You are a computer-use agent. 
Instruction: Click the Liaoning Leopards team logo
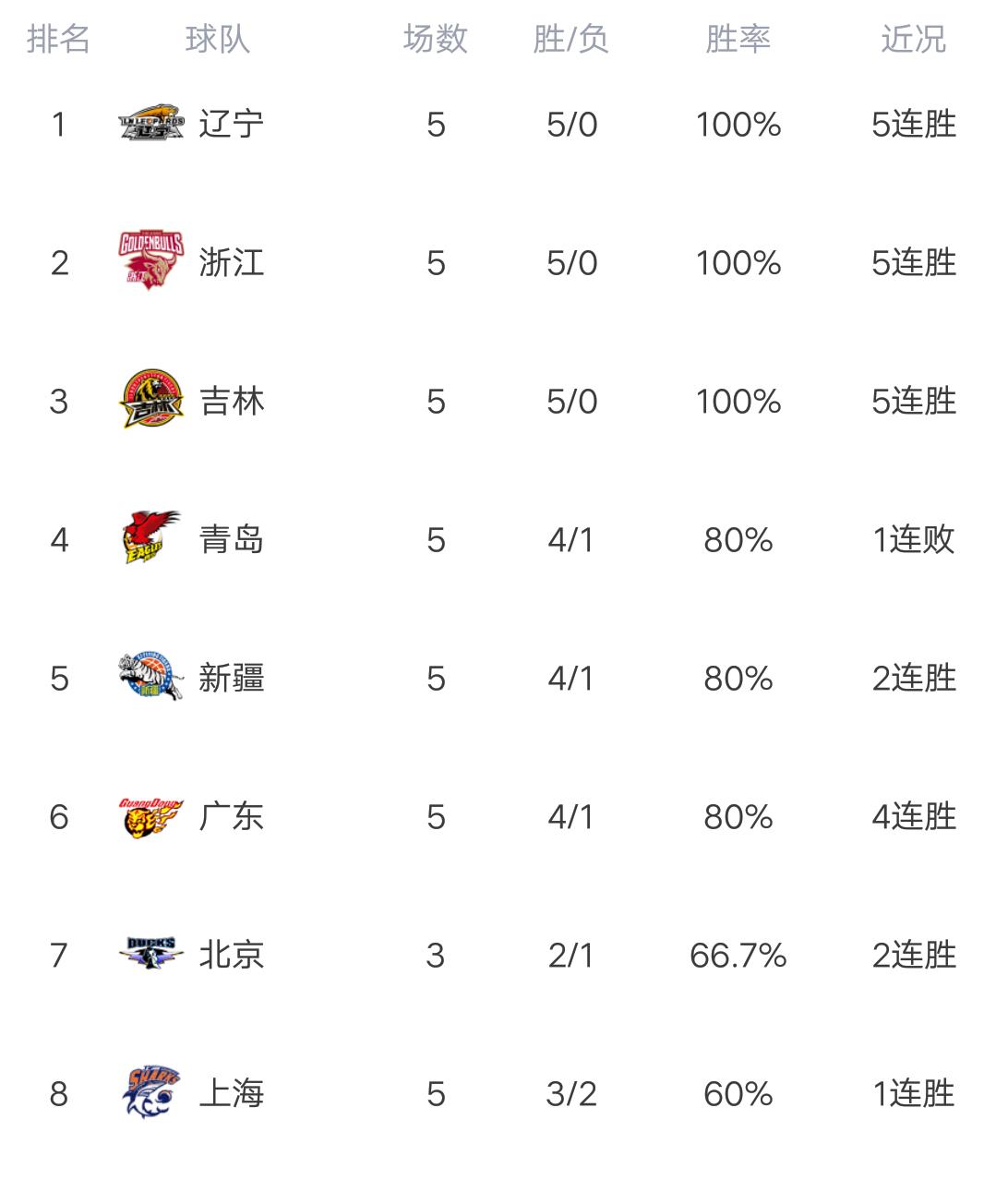151,124
